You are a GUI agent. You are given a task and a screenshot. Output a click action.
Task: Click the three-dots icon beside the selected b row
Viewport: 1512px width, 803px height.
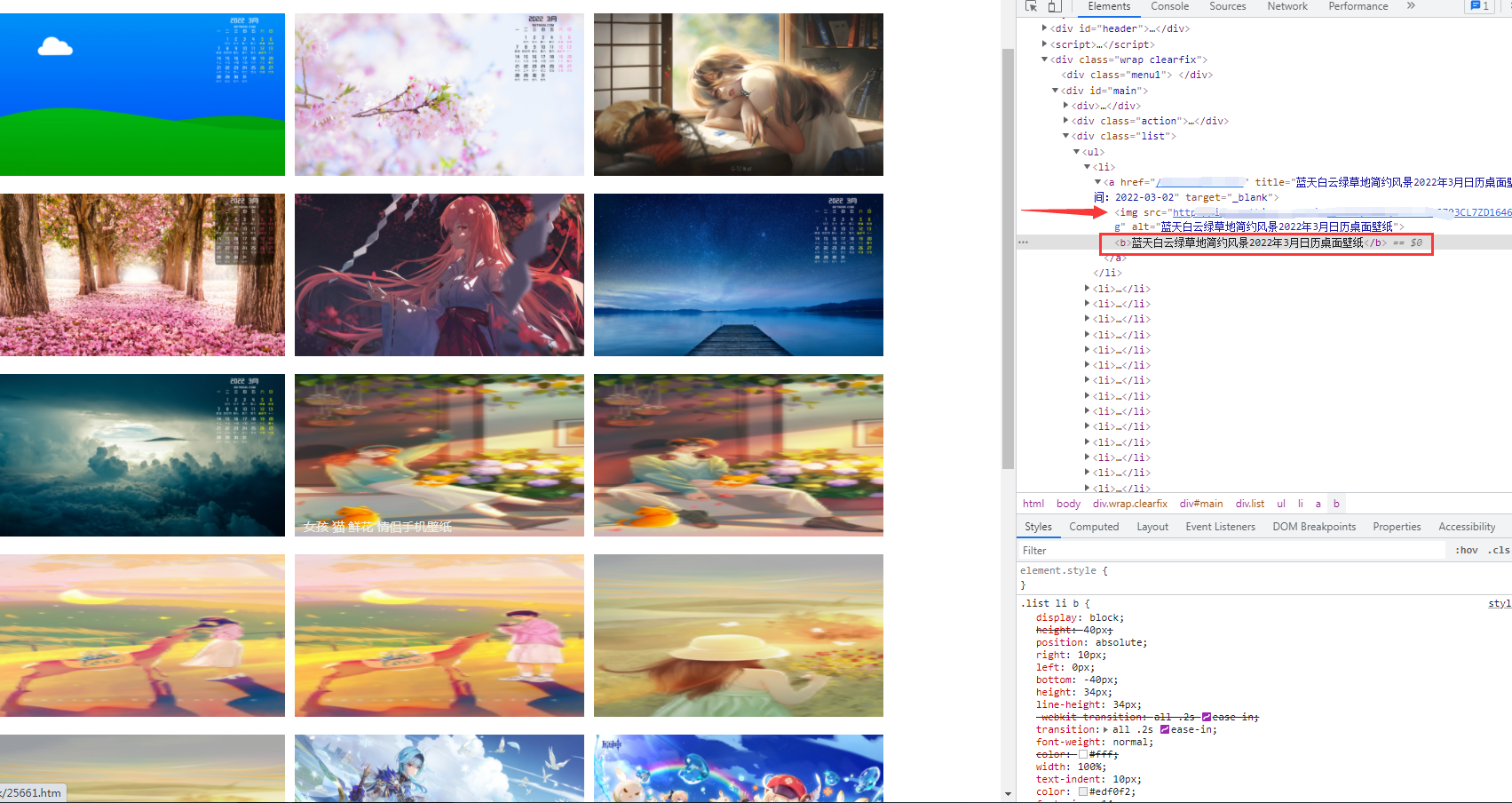[1023, 242]
